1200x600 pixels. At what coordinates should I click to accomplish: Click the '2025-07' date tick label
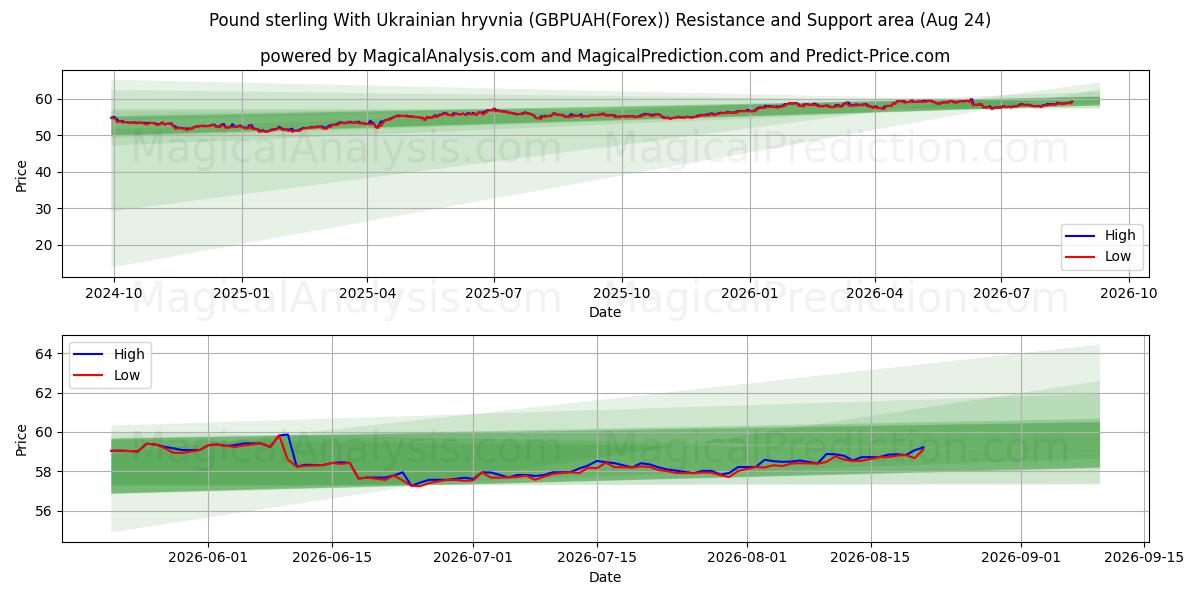[494, 295]
